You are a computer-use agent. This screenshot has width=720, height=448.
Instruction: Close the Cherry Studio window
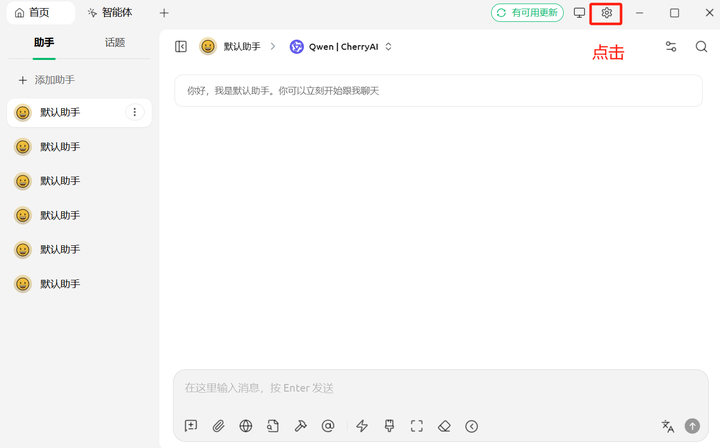tap(709, 13)
